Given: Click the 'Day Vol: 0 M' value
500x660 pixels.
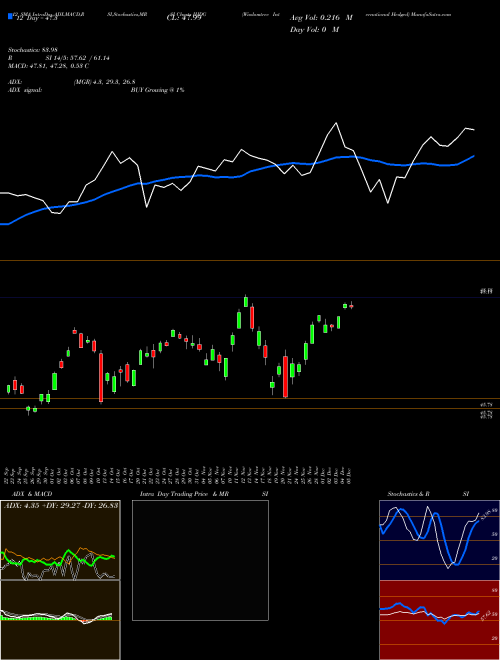Looking at the screenshot, I should [314, 30].
